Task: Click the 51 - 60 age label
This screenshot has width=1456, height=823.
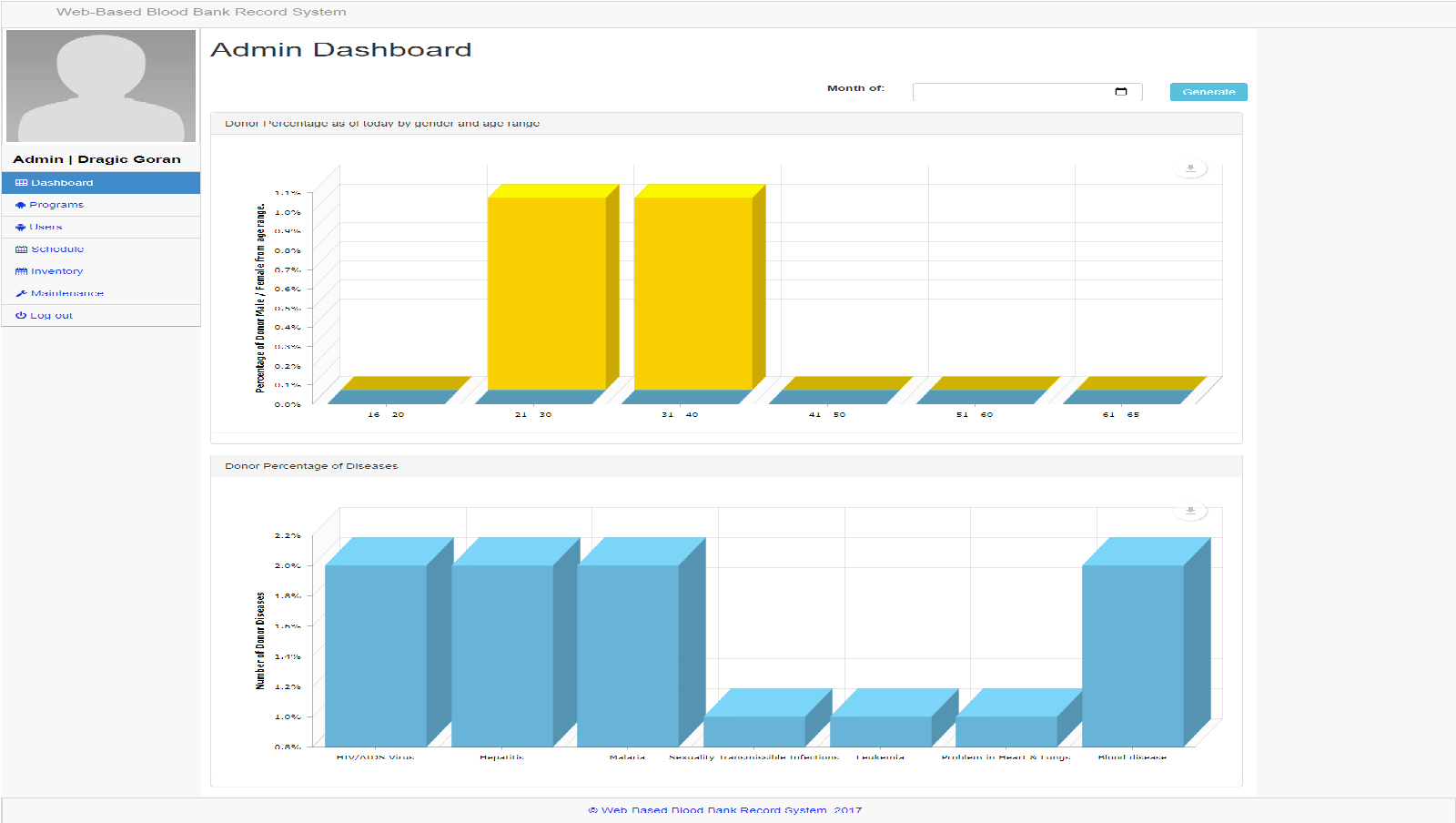Action: 975,414
